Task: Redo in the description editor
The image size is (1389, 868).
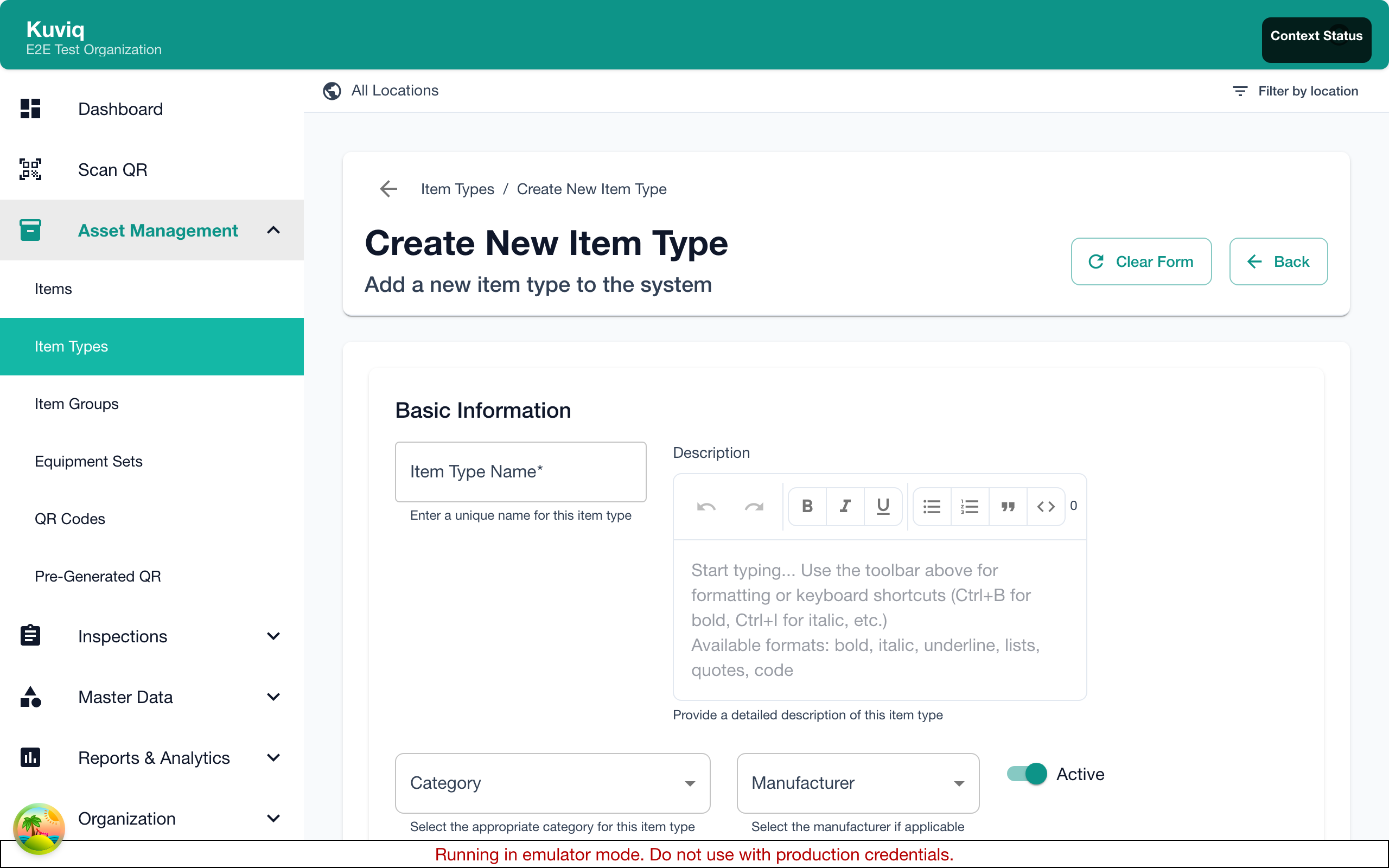Action: click(754, 506)
